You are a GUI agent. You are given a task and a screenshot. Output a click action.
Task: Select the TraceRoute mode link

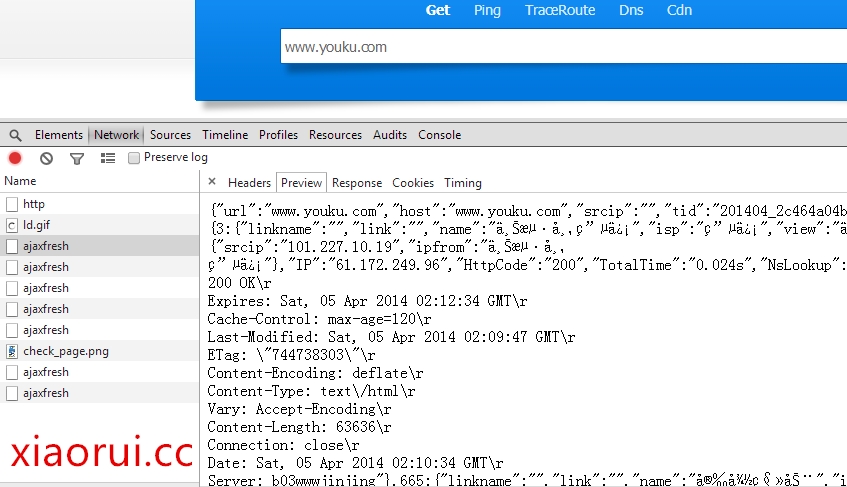[x=560, y=11]
